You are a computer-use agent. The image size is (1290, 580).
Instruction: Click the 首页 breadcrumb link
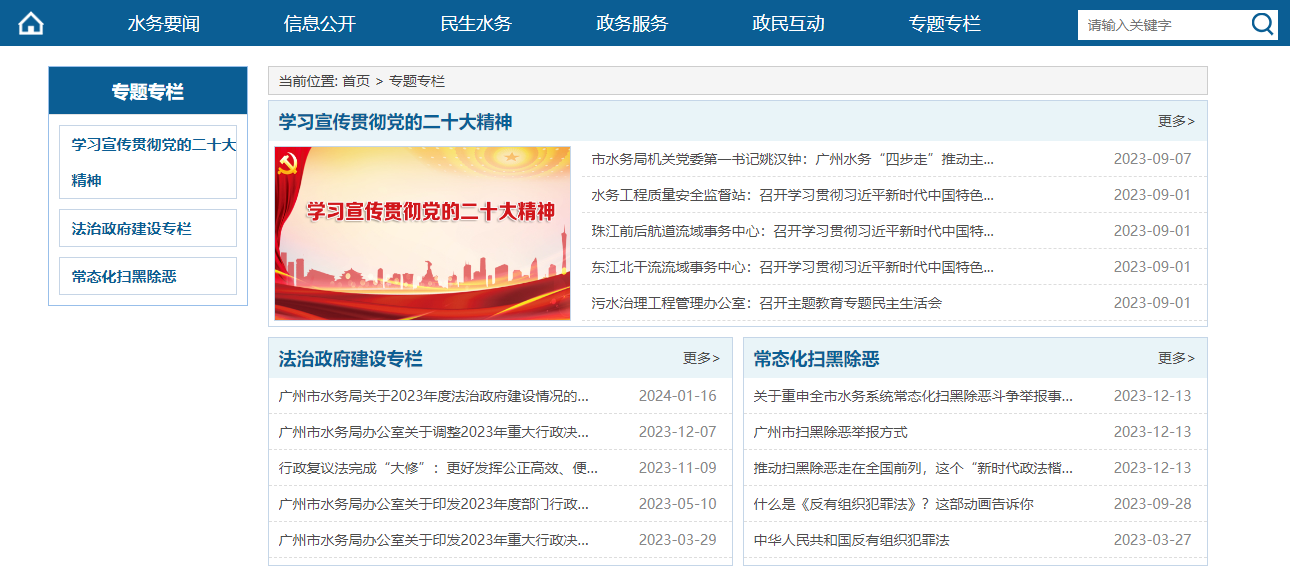tap(355, 81)
